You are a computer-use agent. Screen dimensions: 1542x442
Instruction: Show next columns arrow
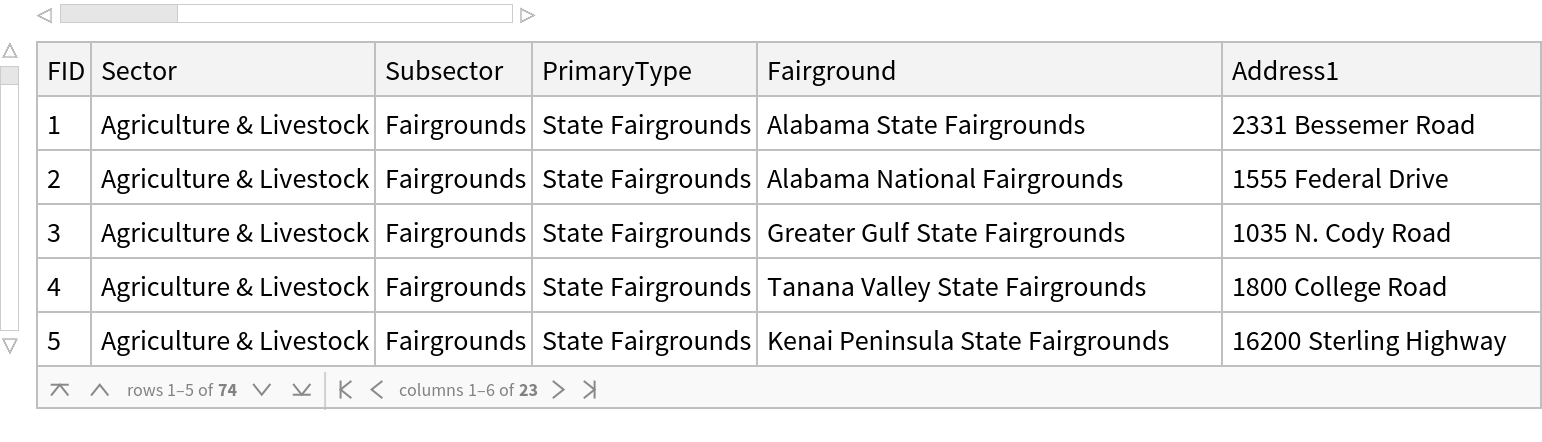(559, 390)
